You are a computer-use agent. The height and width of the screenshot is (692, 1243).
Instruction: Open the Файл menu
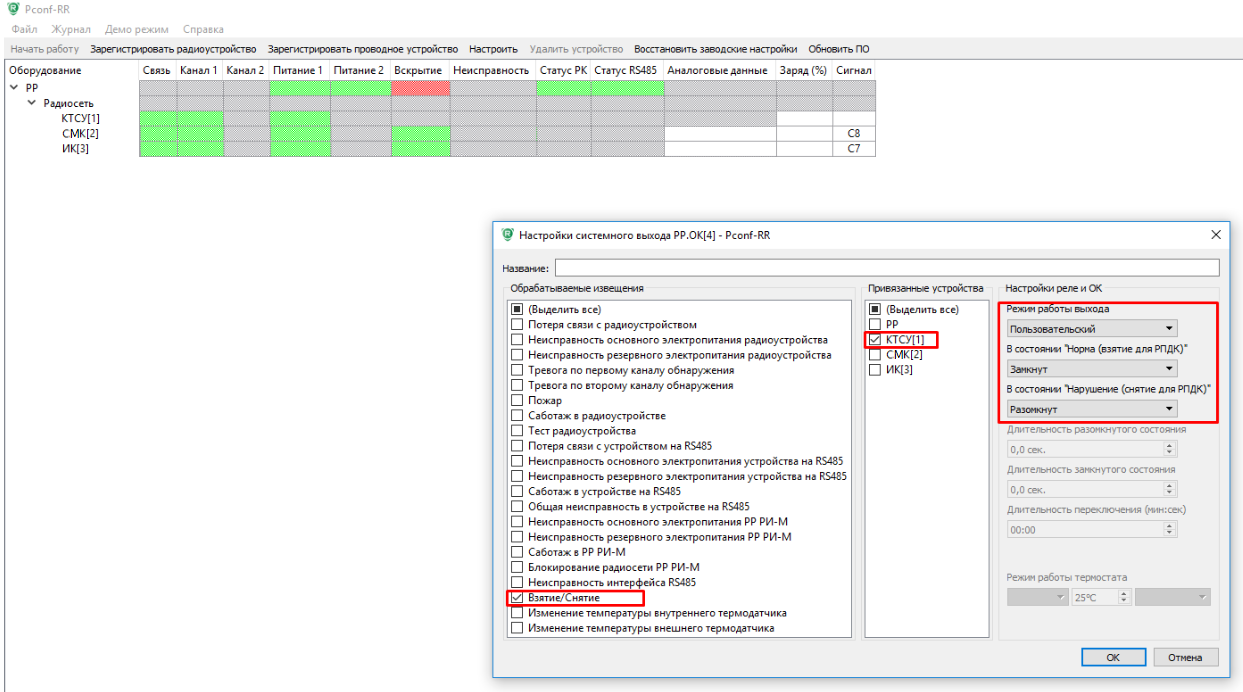[x=24, y=29]
